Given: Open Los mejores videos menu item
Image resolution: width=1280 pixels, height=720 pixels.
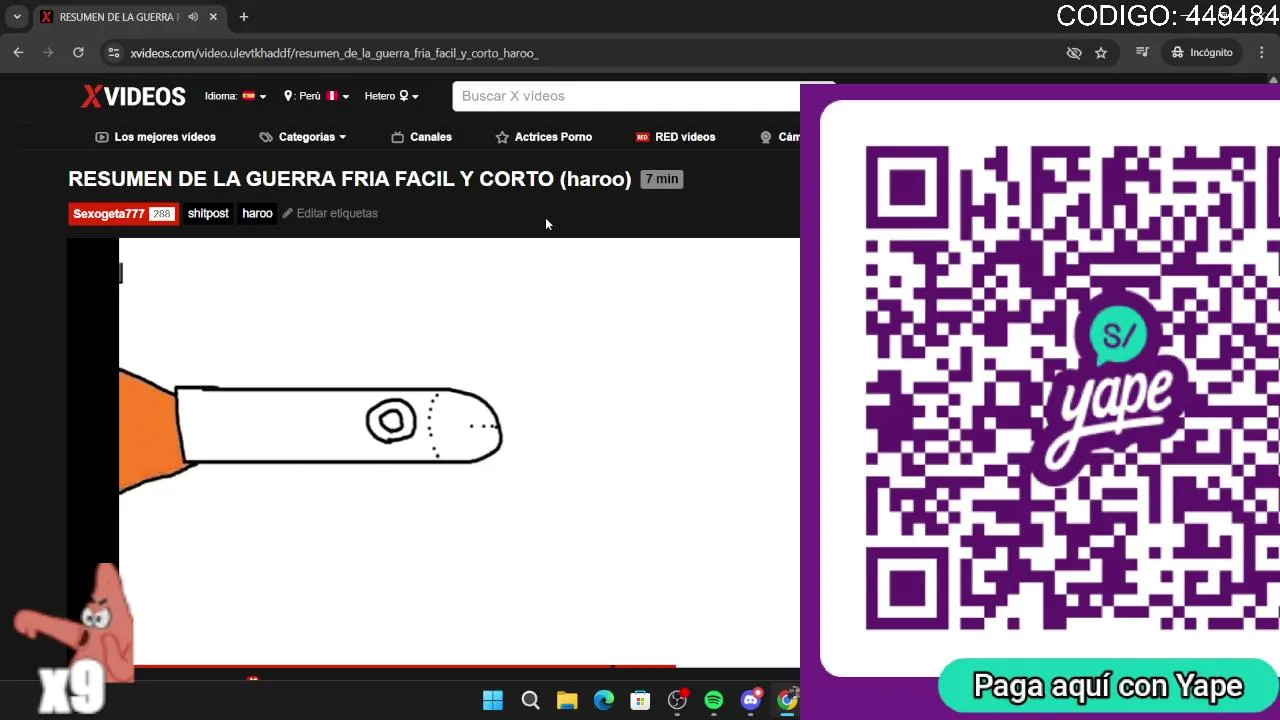Looking at the screenshot, I should (155, 137).
